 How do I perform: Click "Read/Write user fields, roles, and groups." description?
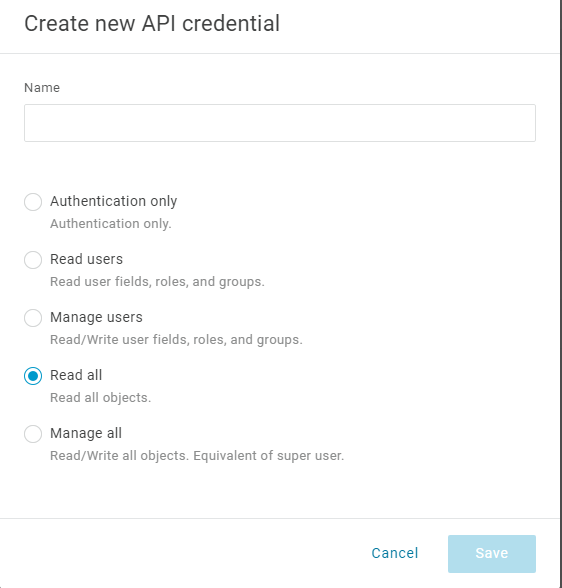click(x=176, y=340)
